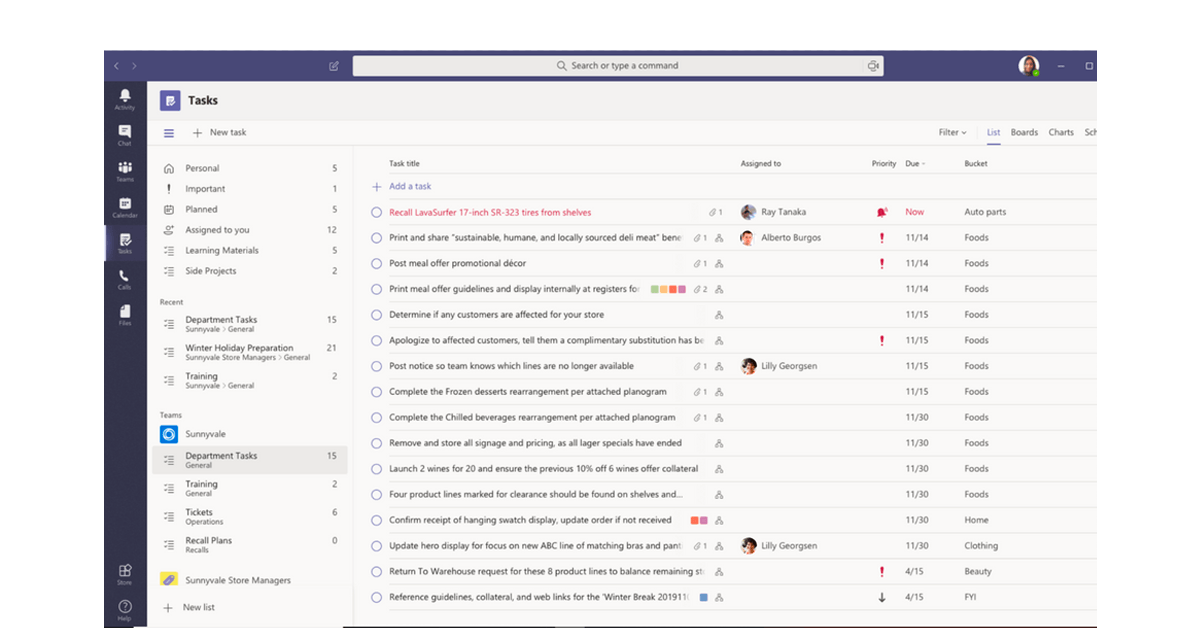Switch to the Boards view tab

tap(1024, 132)
